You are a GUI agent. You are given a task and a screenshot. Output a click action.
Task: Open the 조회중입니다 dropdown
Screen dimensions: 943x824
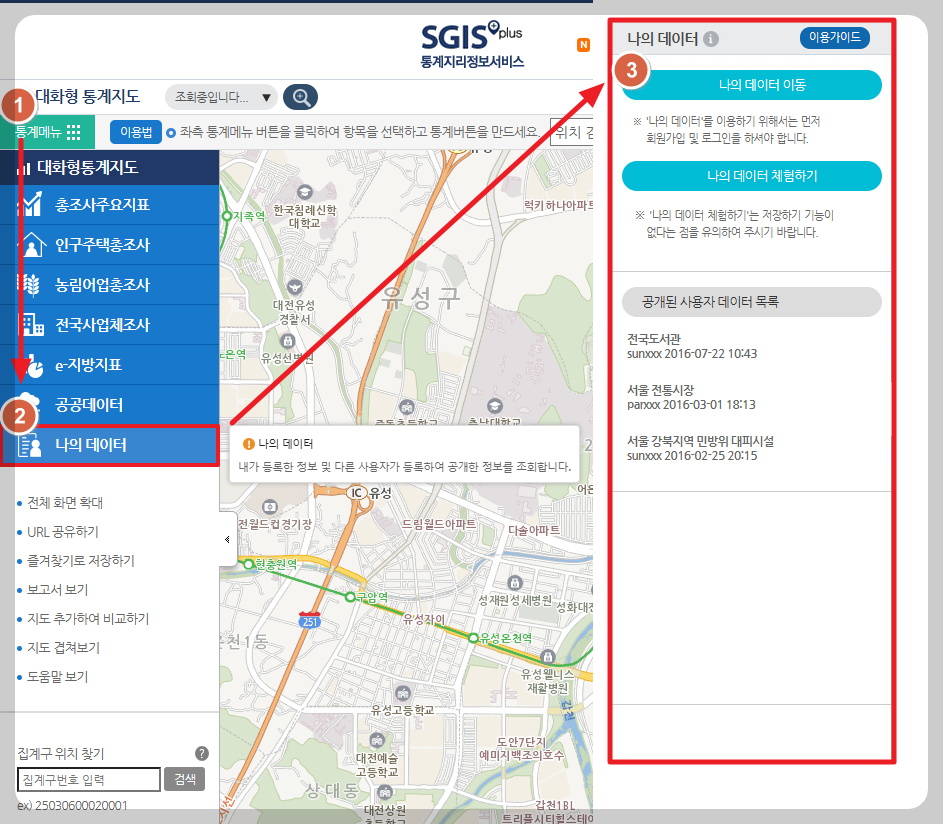pyautogui.click(x=221, y=97)
